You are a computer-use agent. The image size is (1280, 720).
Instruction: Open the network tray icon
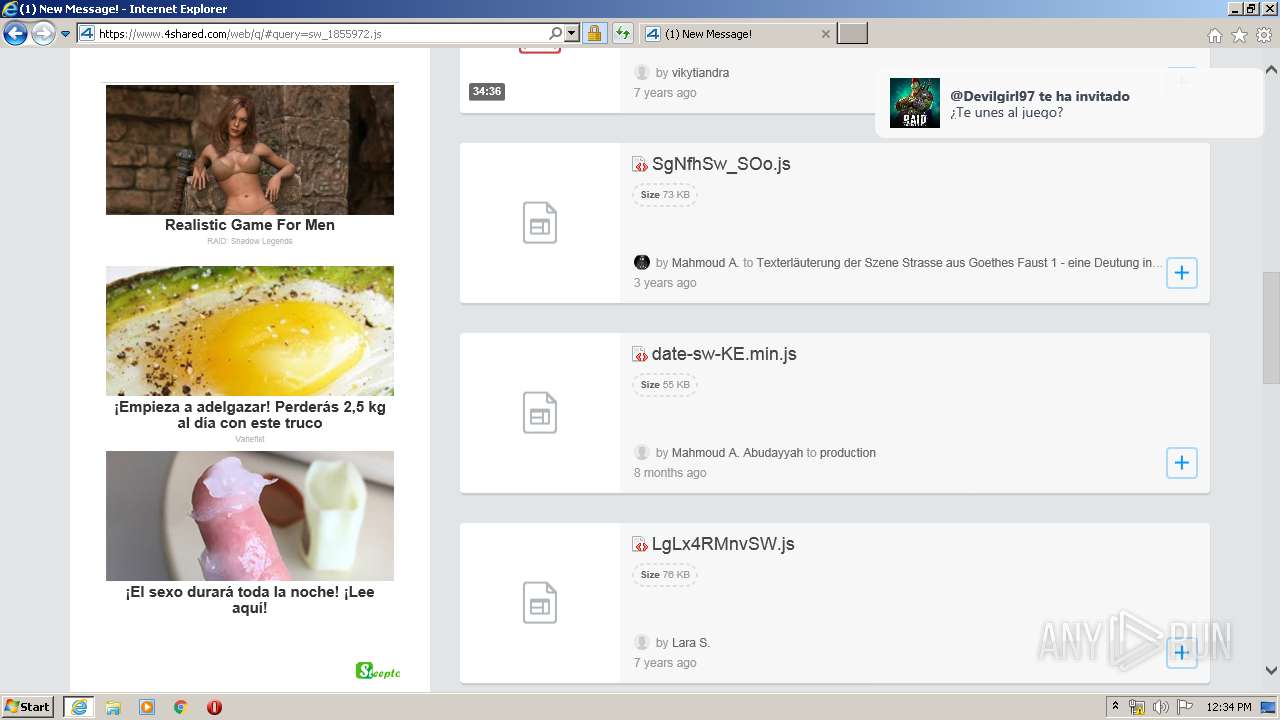tap(1137, 707)
